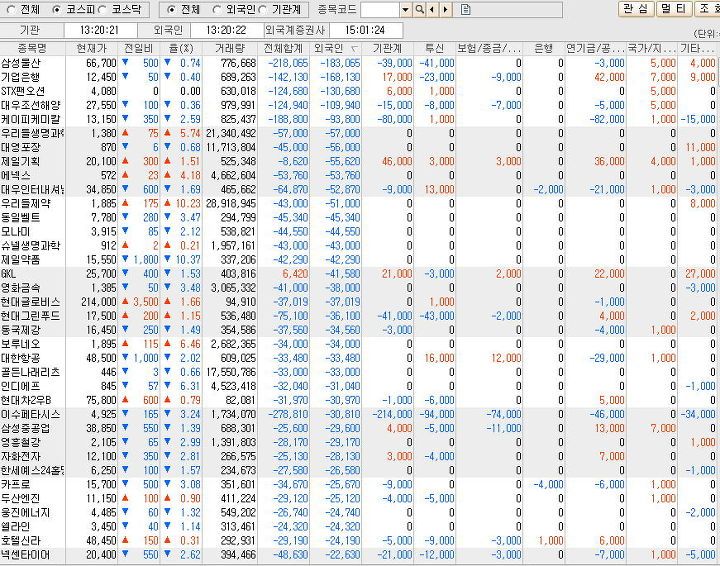Open the 종목코드 dropdown arrow
The height and width of the screenshot is (566, 720).
pyautogui.click(x=405, y=10)
